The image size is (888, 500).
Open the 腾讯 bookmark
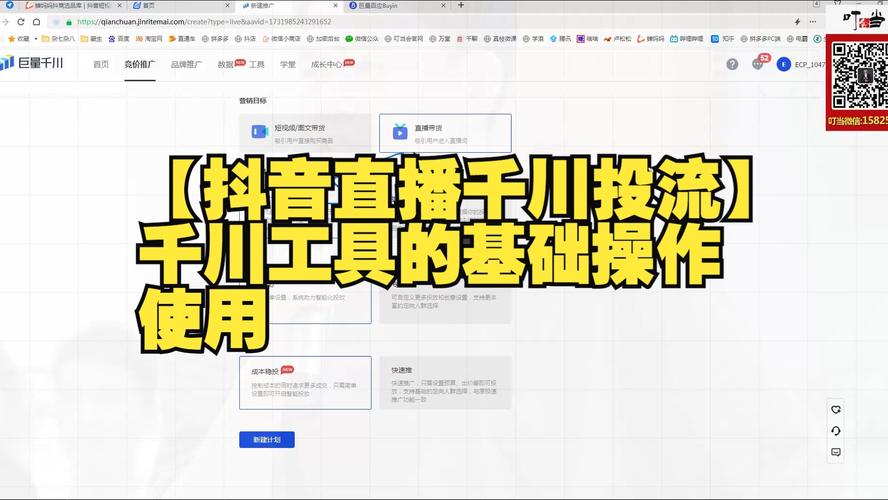point(561,39)
